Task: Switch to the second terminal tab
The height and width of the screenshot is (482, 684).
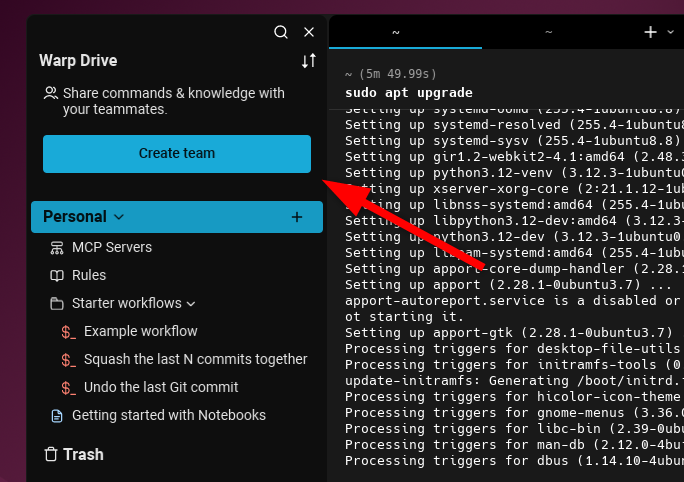Action: pos(548,32)
